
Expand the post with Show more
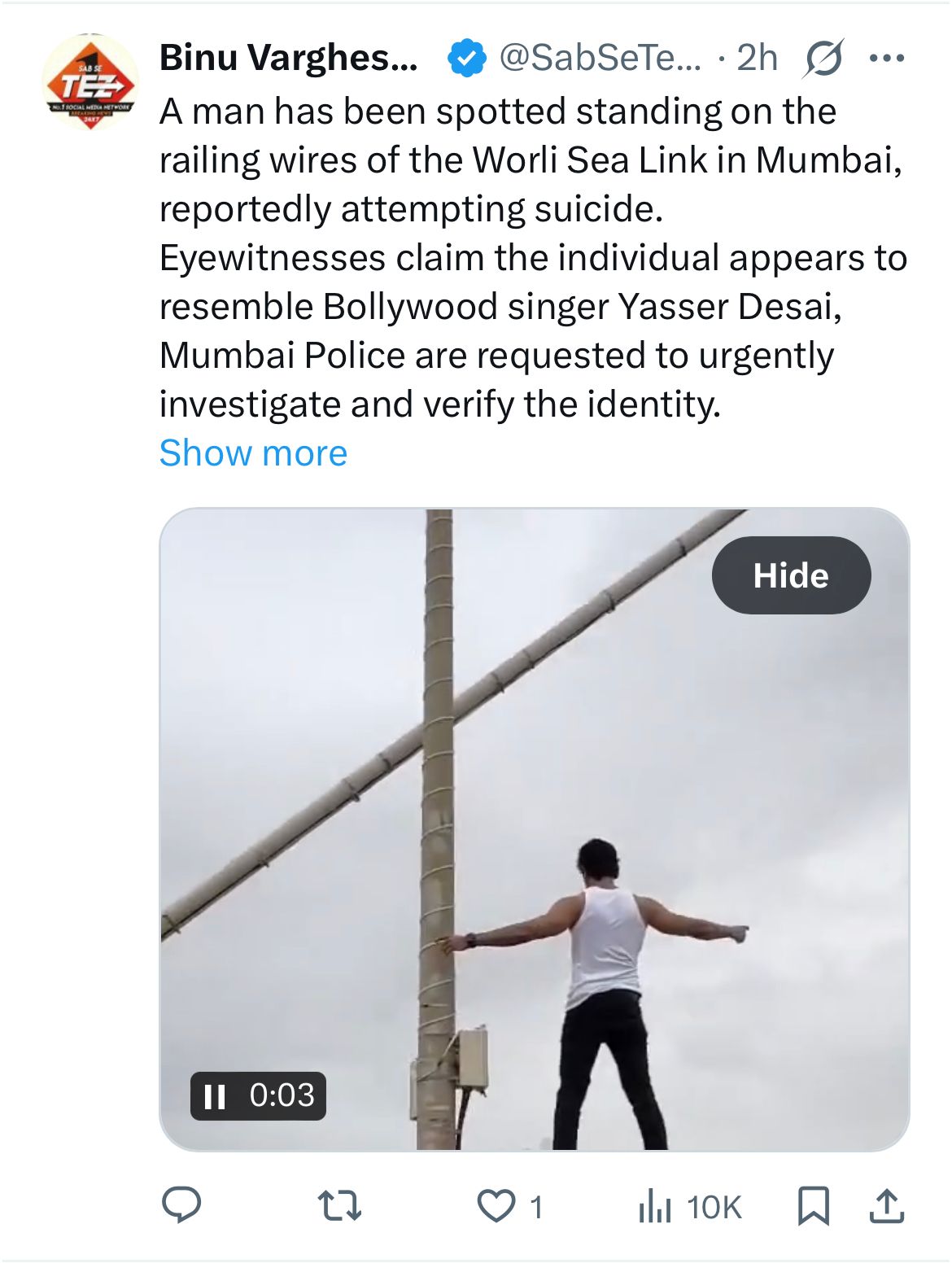click(x=253, y=453)
